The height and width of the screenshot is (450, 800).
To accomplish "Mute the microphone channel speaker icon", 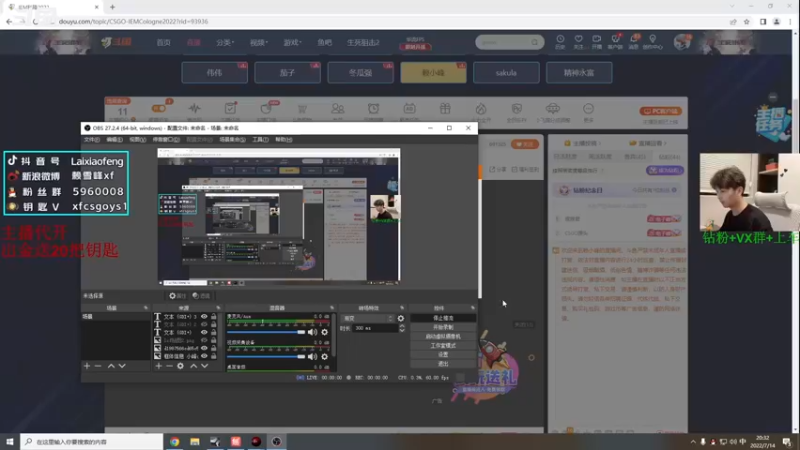I will pos(312,332).
